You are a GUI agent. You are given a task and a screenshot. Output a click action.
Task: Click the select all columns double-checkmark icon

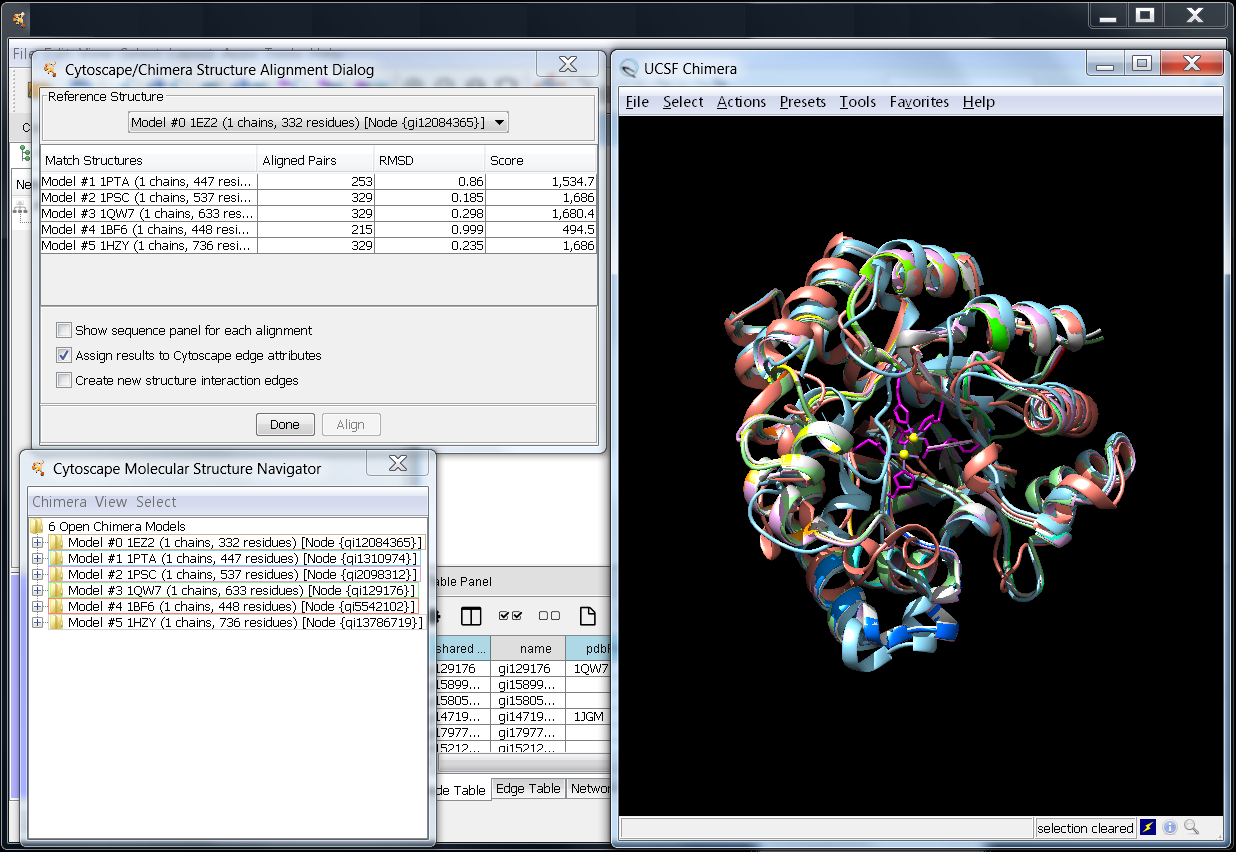(x=510, y=616)
